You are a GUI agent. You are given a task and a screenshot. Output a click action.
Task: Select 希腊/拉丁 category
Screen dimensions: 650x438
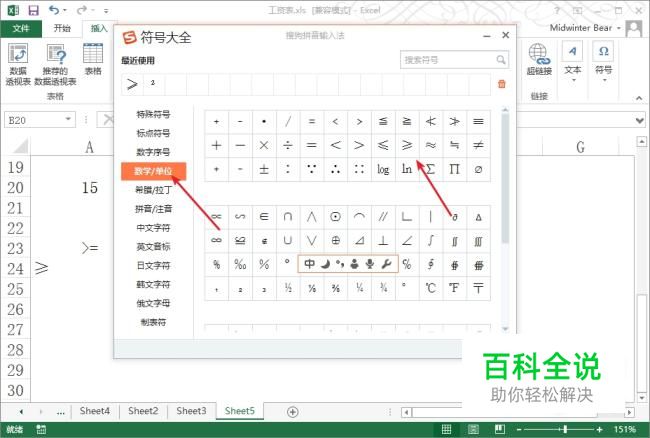click(x=153, y=190)
